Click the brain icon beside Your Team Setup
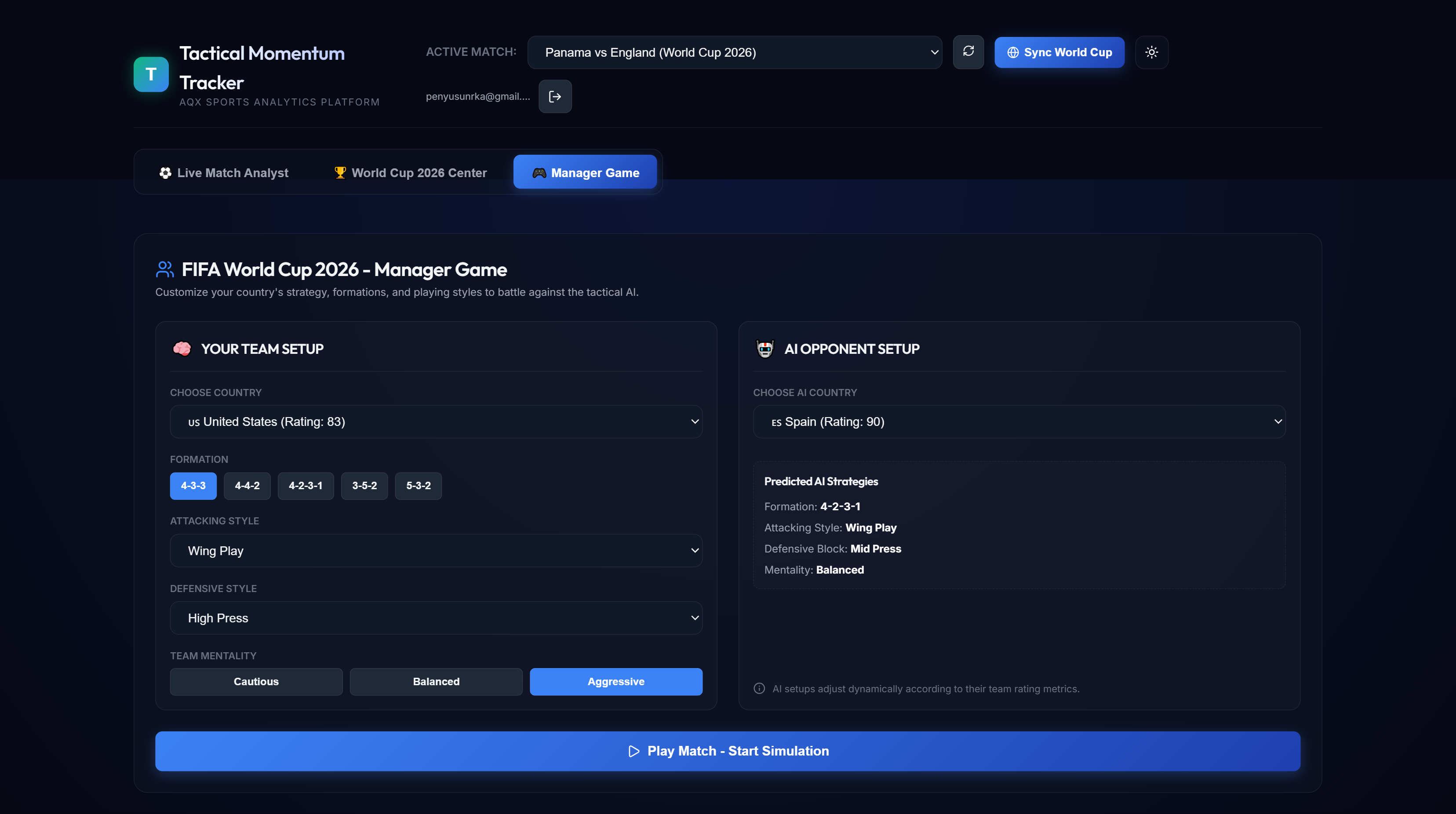The image size is (1456, 814). click(x=182, y=349)
